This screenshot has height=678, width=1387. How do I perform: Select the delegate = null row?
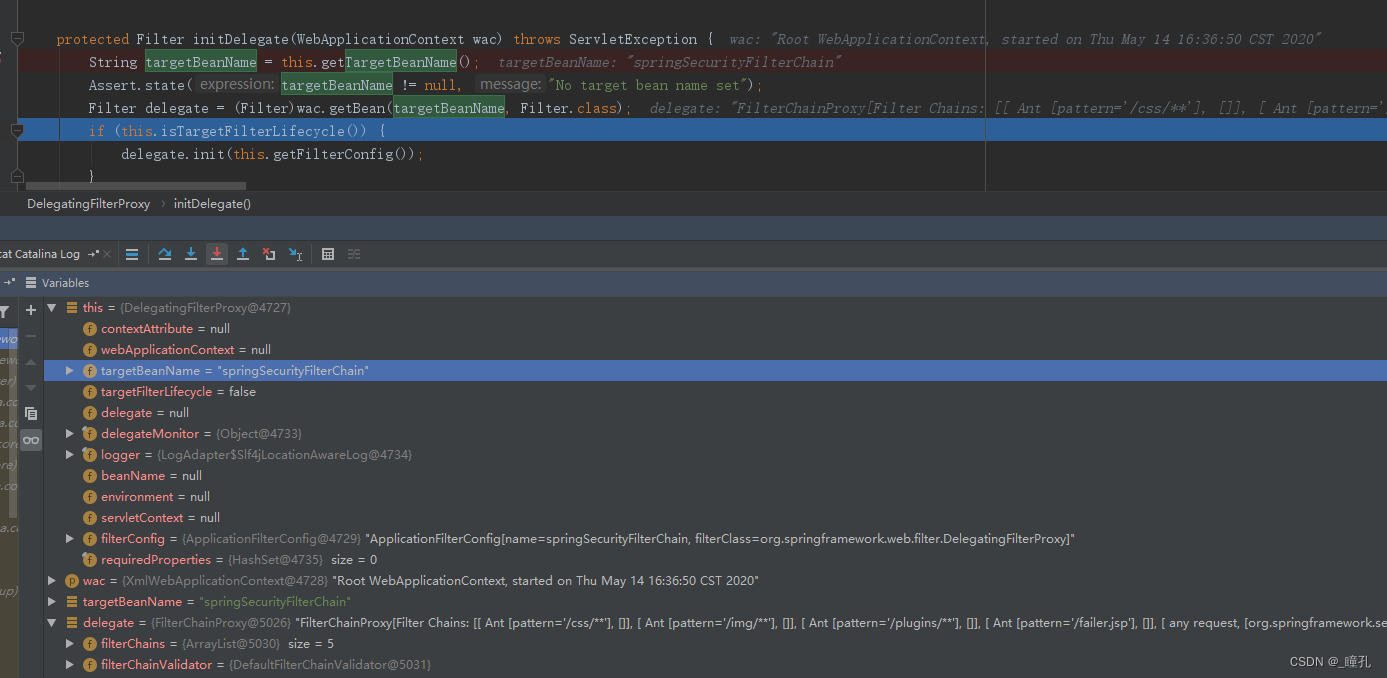715,413
